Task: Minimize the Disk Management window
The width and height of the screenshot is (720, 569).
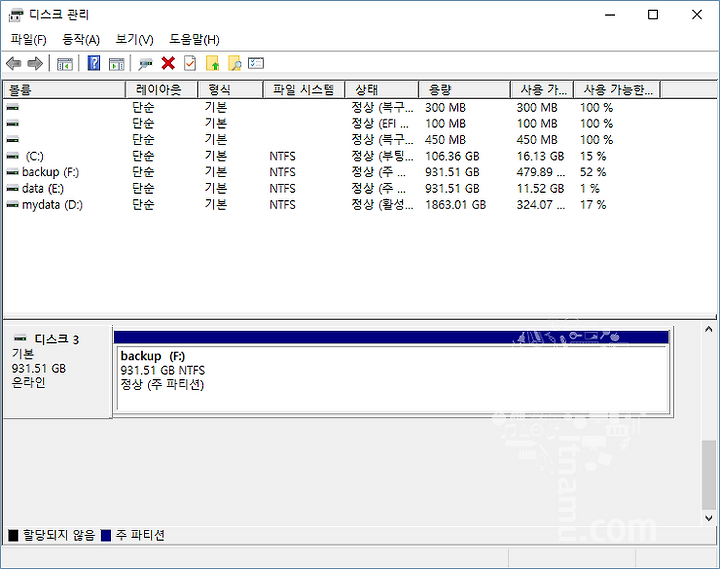Action: (610, 15)
